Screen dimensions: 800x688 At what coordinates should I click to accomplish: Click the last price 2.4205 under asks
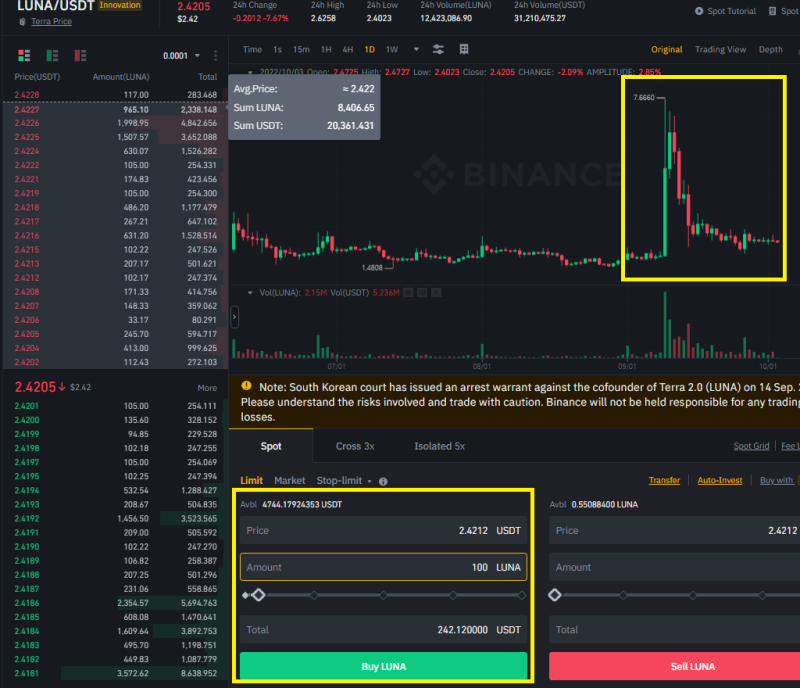[x=35, y=387]
